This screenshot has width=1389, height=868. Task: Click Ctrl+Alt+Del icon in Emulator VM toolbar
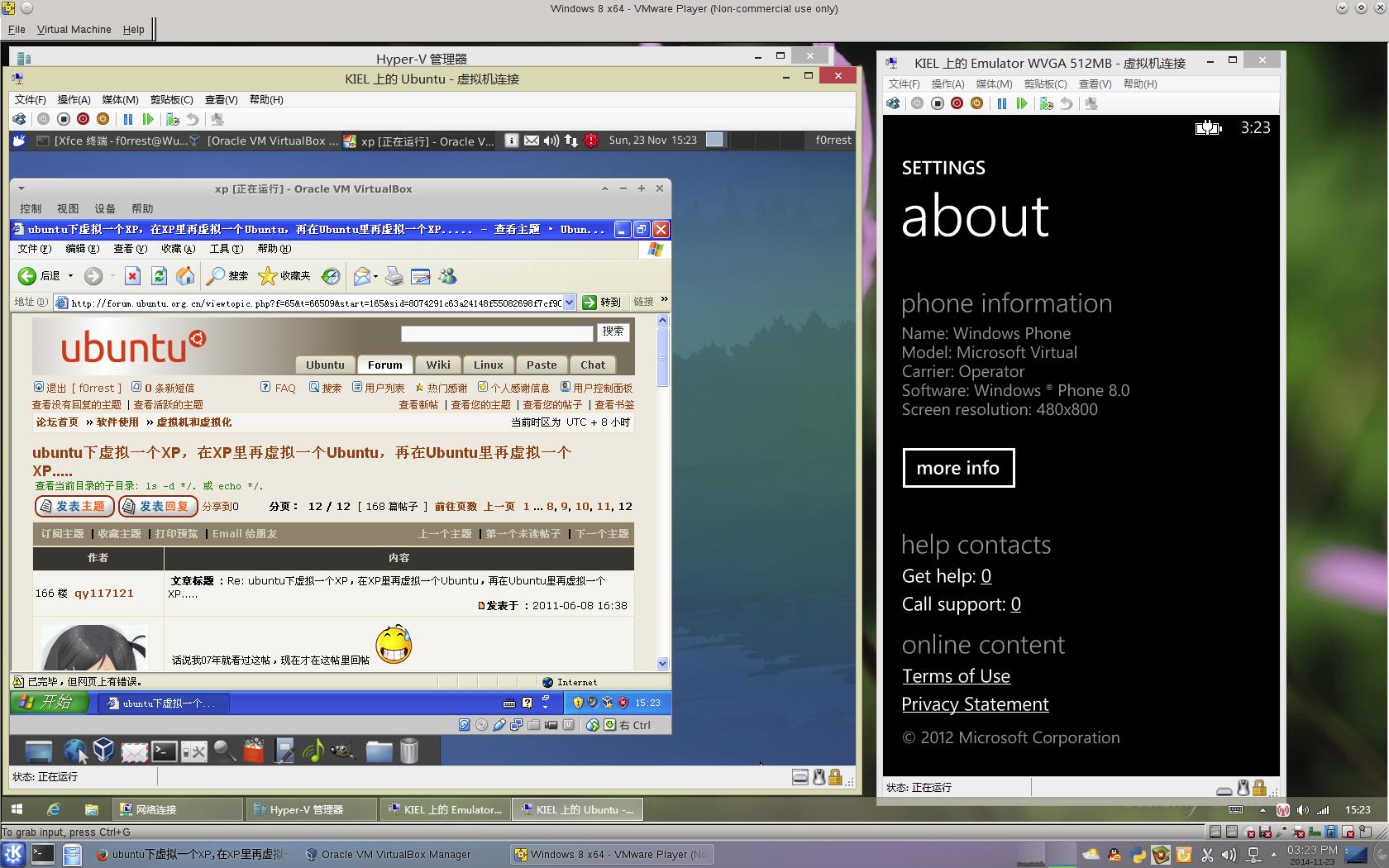(893, 103)
